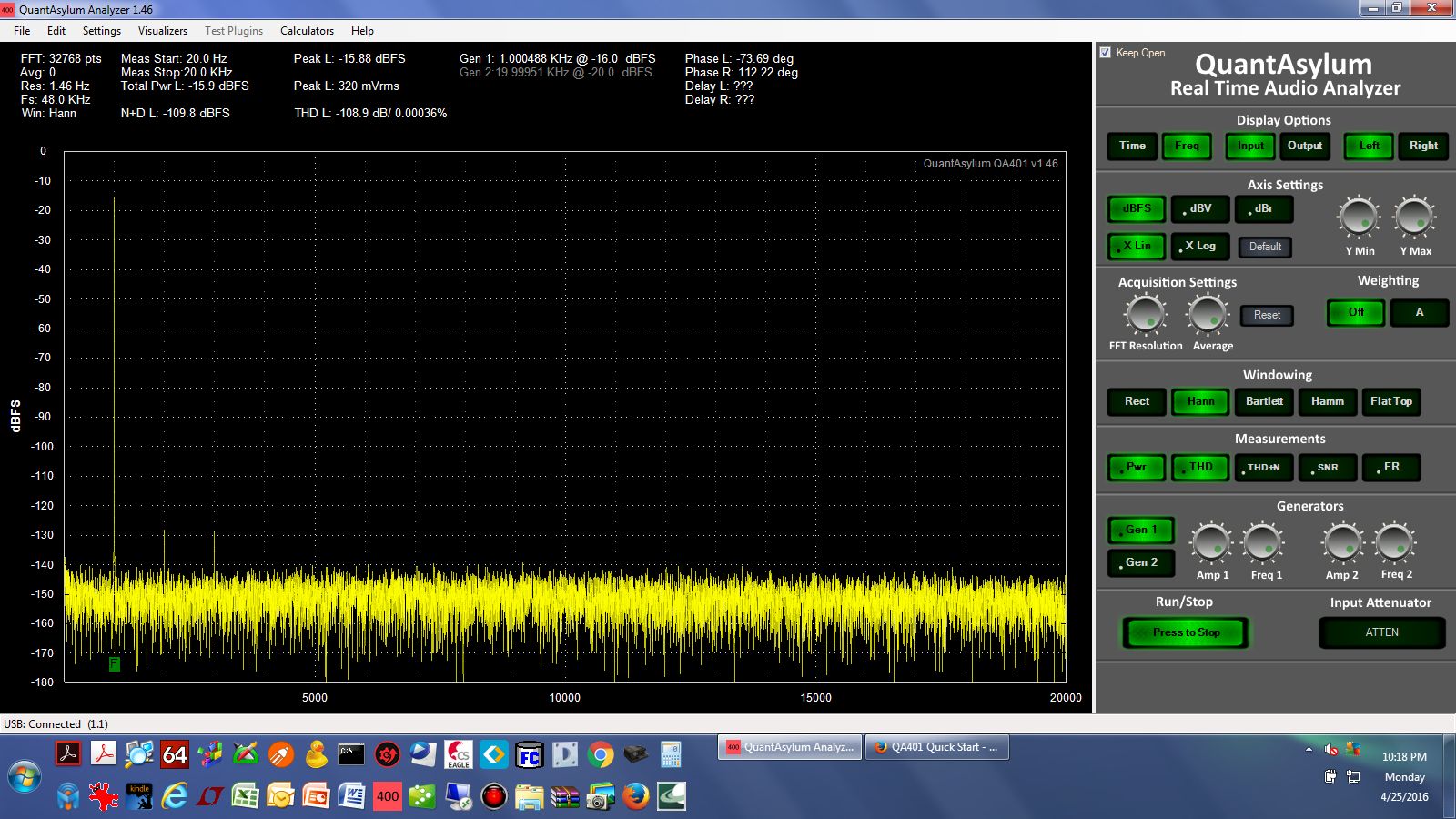Launch Google Chrome from the taskbar
Screen dimensions: 1456x819
[x=601, y=754]
